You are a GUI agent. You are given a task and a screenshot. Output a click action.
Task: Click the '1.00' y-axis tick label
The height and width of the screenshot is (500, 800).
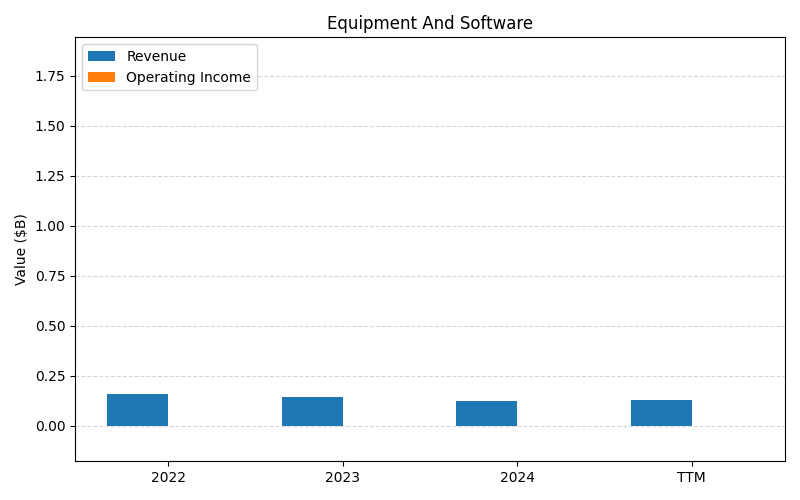click(x=50, y=227)
